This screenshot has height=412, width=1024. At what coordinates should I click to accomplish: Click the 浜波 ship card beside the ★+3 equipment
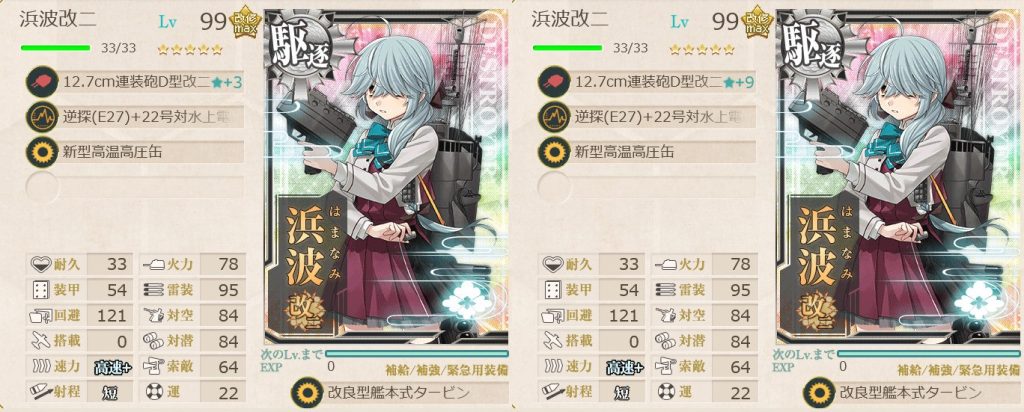click(x=387, y=176)
